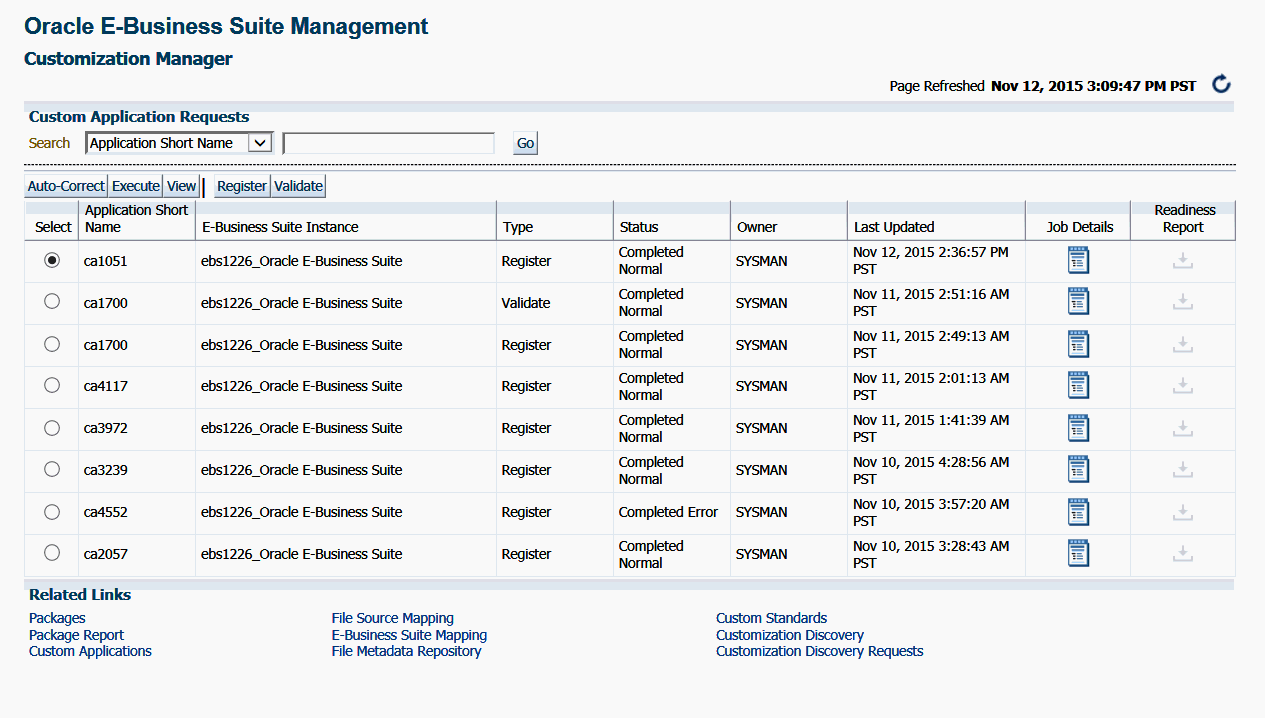The height and width of the screenshot is (718, 1265).
Task: Open the Application Short Name search dropdown
Action: (179, 143)
